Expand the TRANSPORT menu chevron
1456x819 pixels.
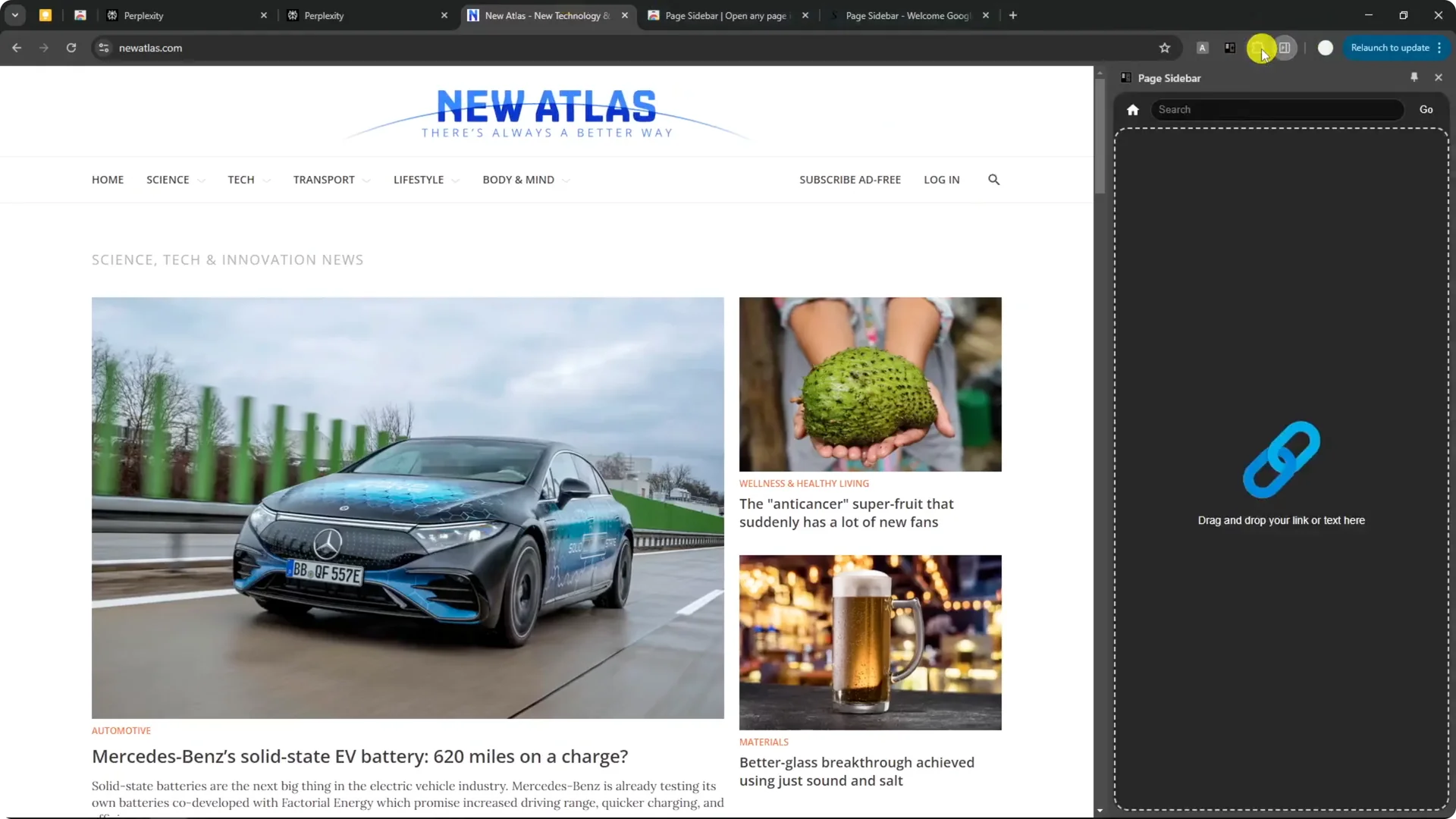click(366, 180)
